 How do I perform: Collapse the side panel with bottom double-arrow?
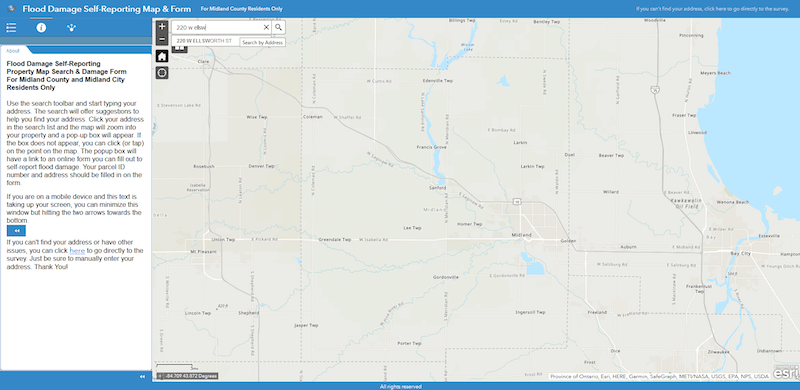(x=142, y=377)
